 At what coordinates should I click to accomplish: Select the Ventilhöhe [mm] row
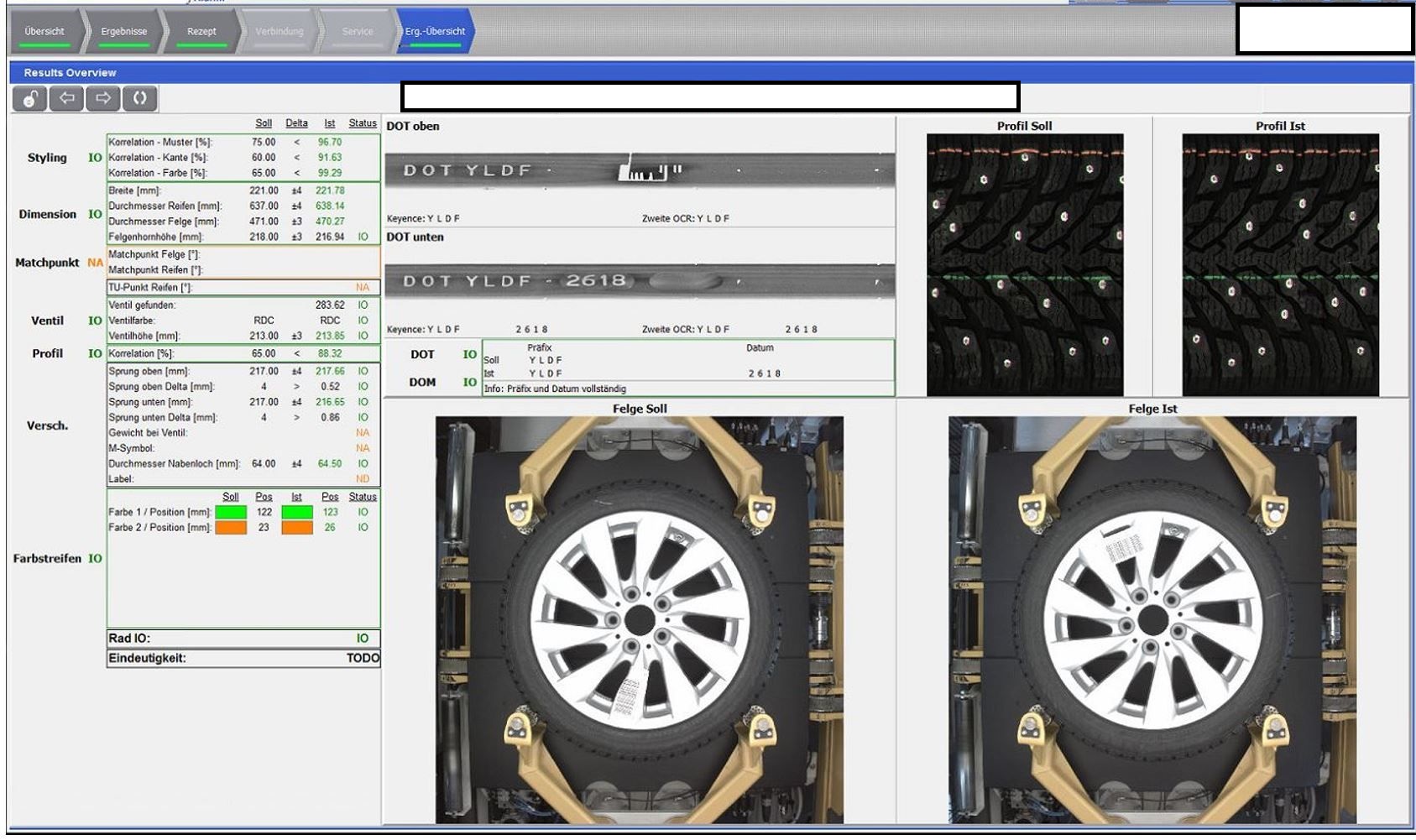[x=243, y=337]
